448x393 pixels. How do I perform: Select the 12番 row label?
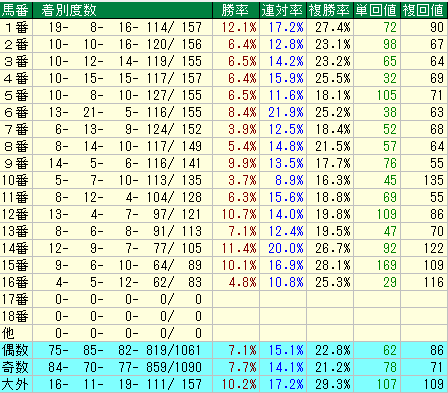click(x=15, y=214)
